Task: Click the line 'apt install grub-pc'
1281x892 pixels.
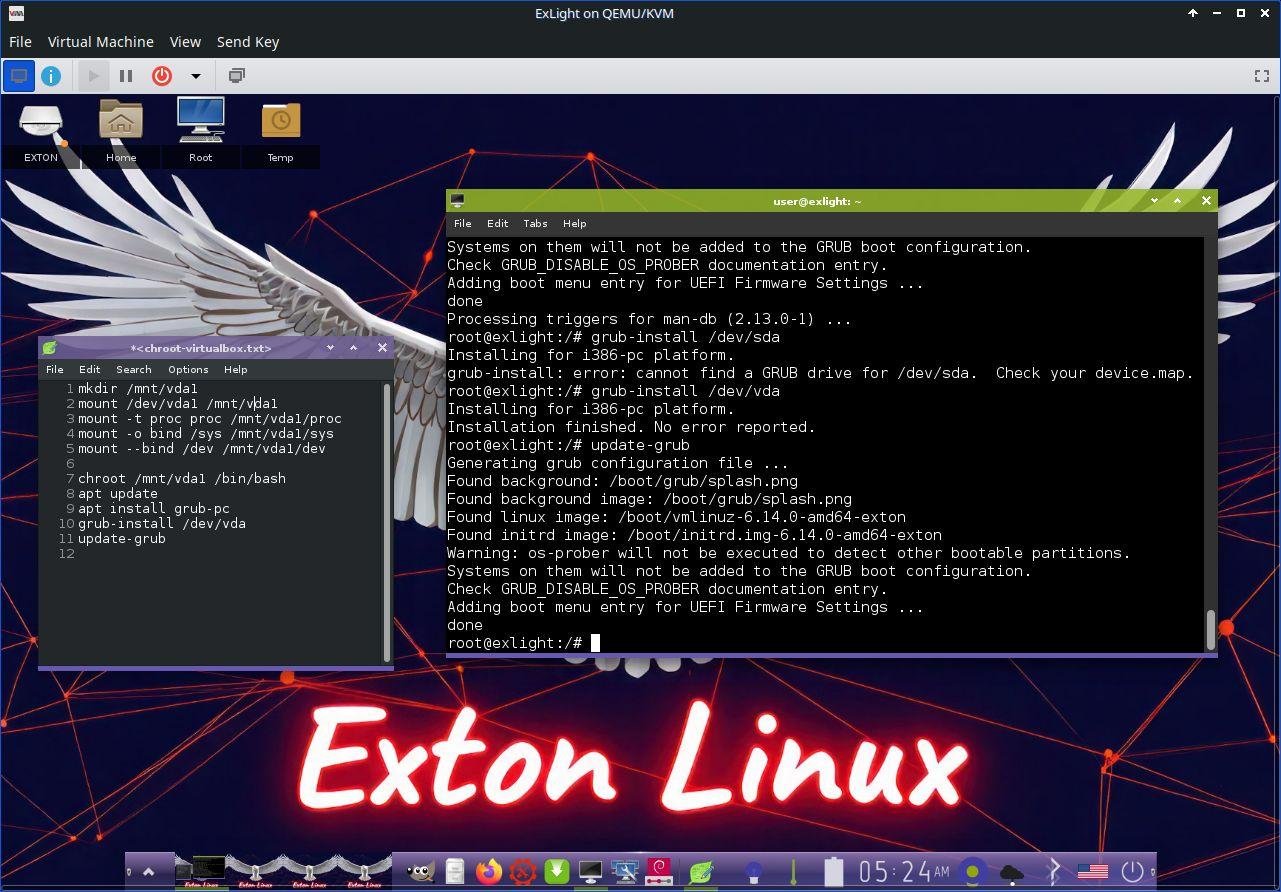Action: click(x=154, y=509)
